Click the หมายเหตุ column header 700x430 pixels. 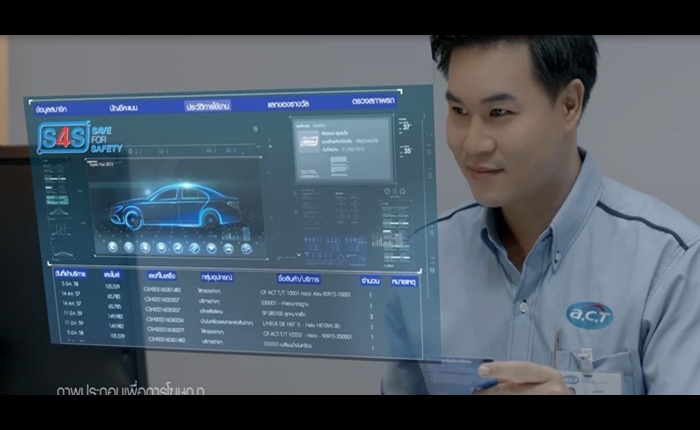click(x=404, y=282)
